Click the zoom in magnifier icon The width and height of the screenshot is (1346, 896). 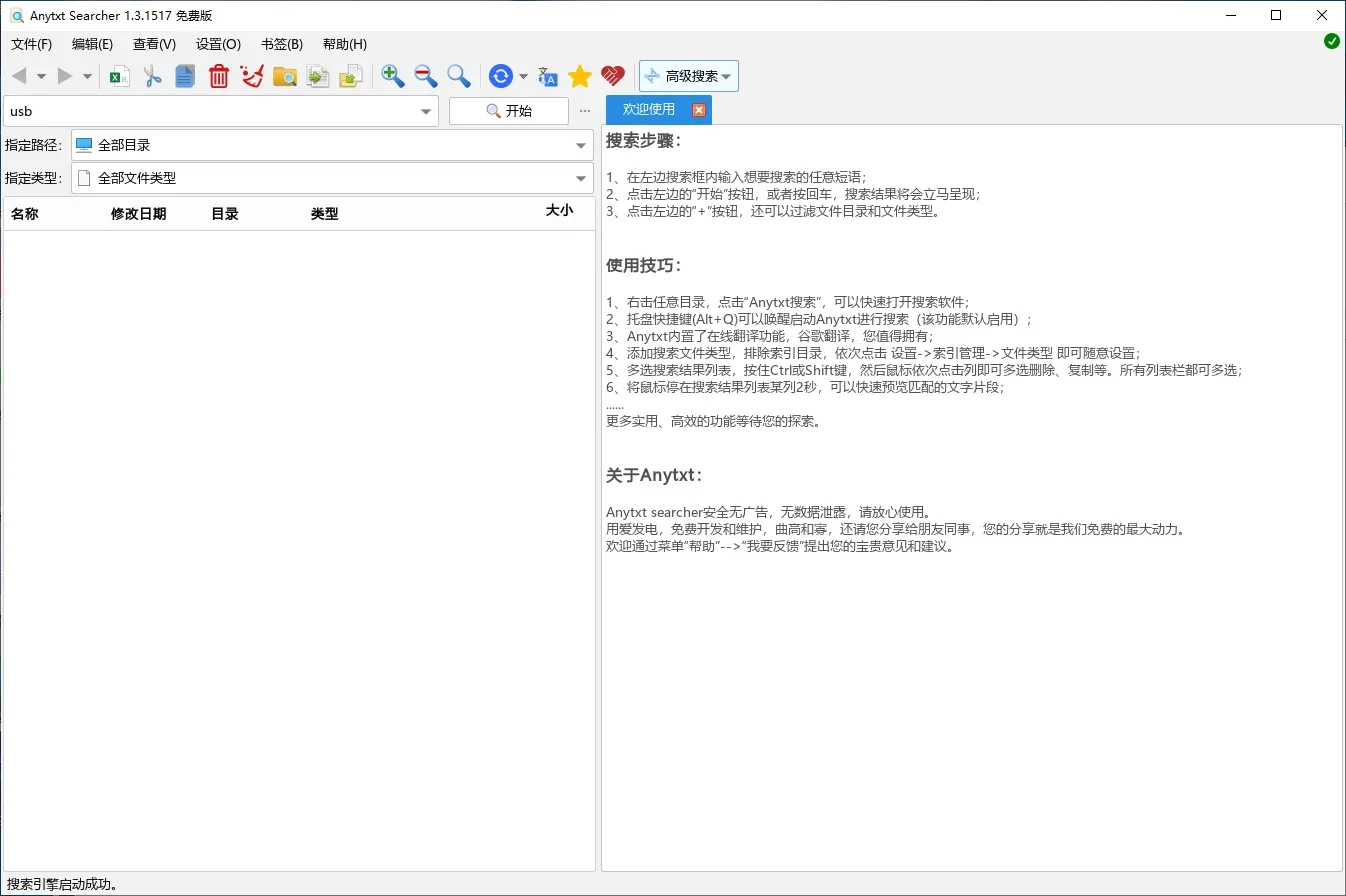tap(393, 76)
